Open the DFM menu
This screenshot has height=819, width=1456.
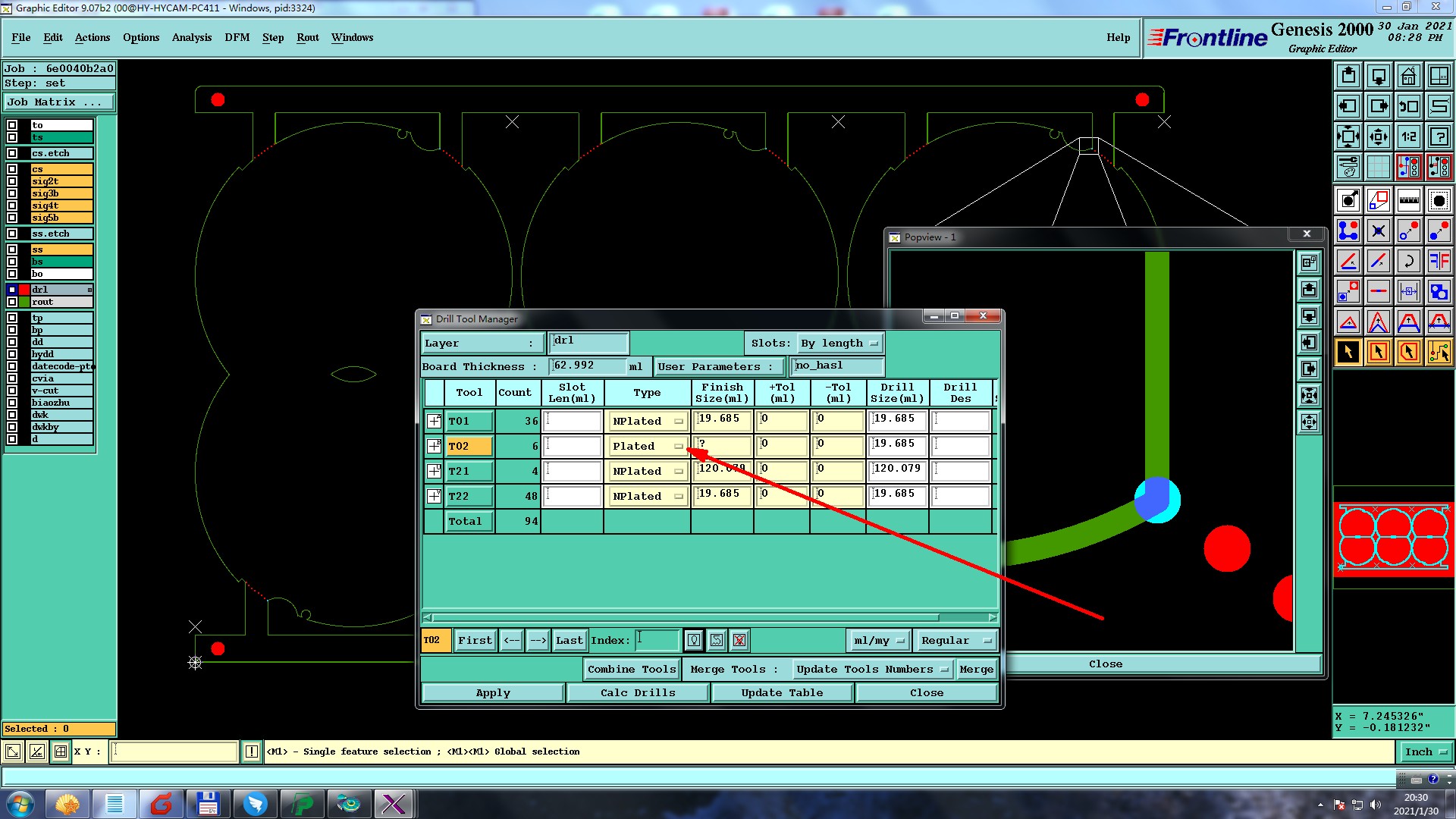237,37
